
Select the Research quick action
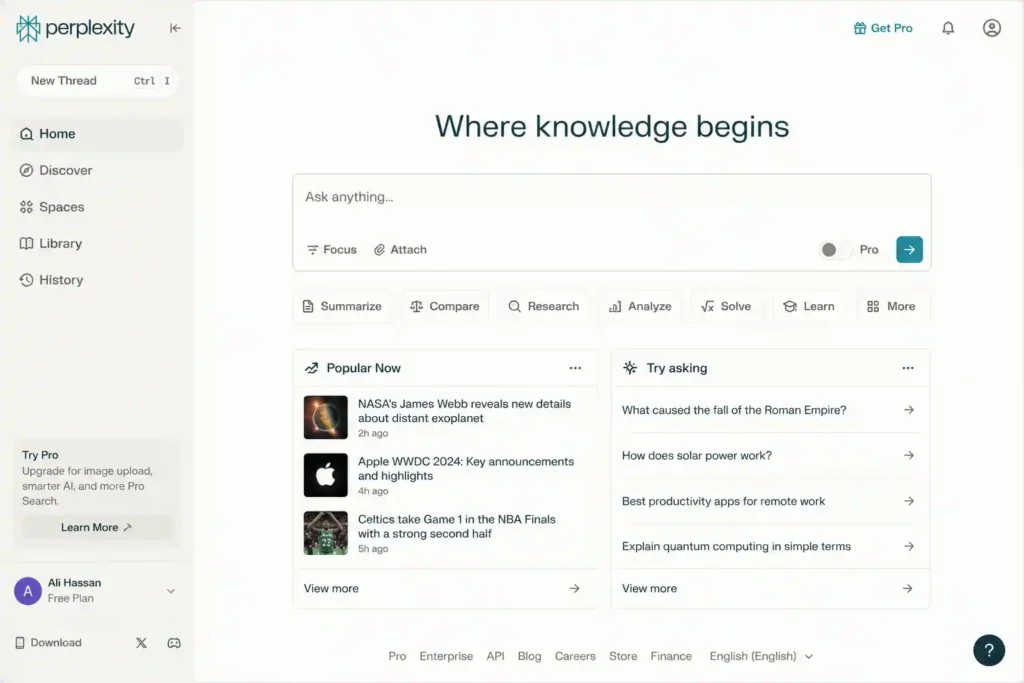click(x=544, y=306)
